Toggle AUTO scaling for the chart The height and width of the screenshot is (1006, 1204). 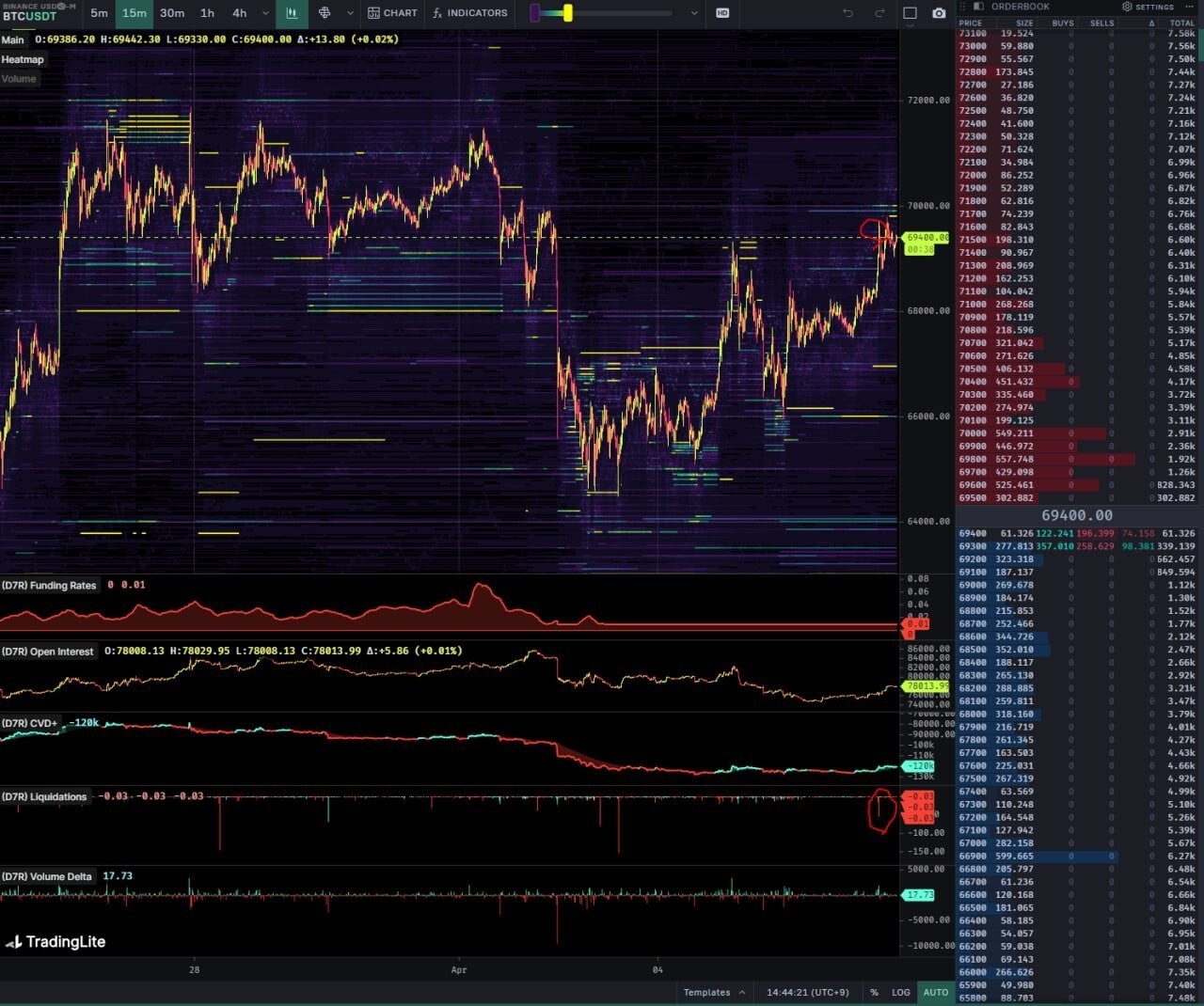pos(935,992)
